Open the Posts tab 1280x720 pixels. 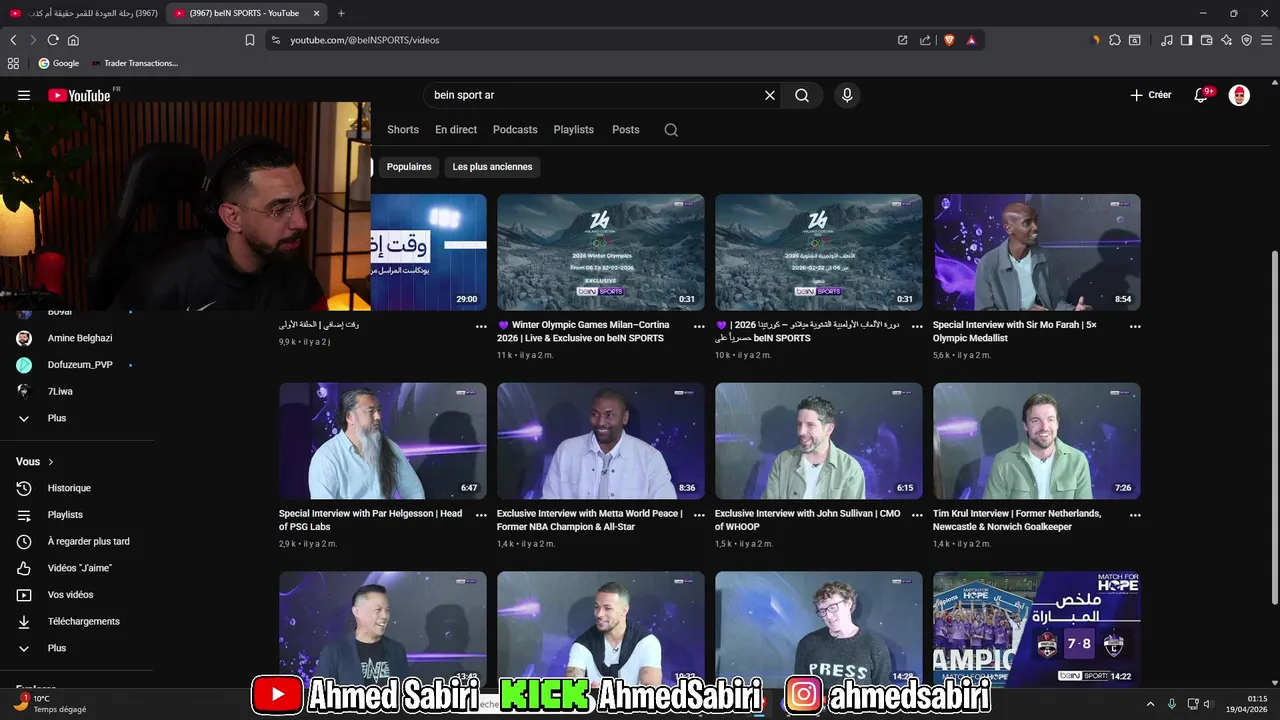pos(626,130)
